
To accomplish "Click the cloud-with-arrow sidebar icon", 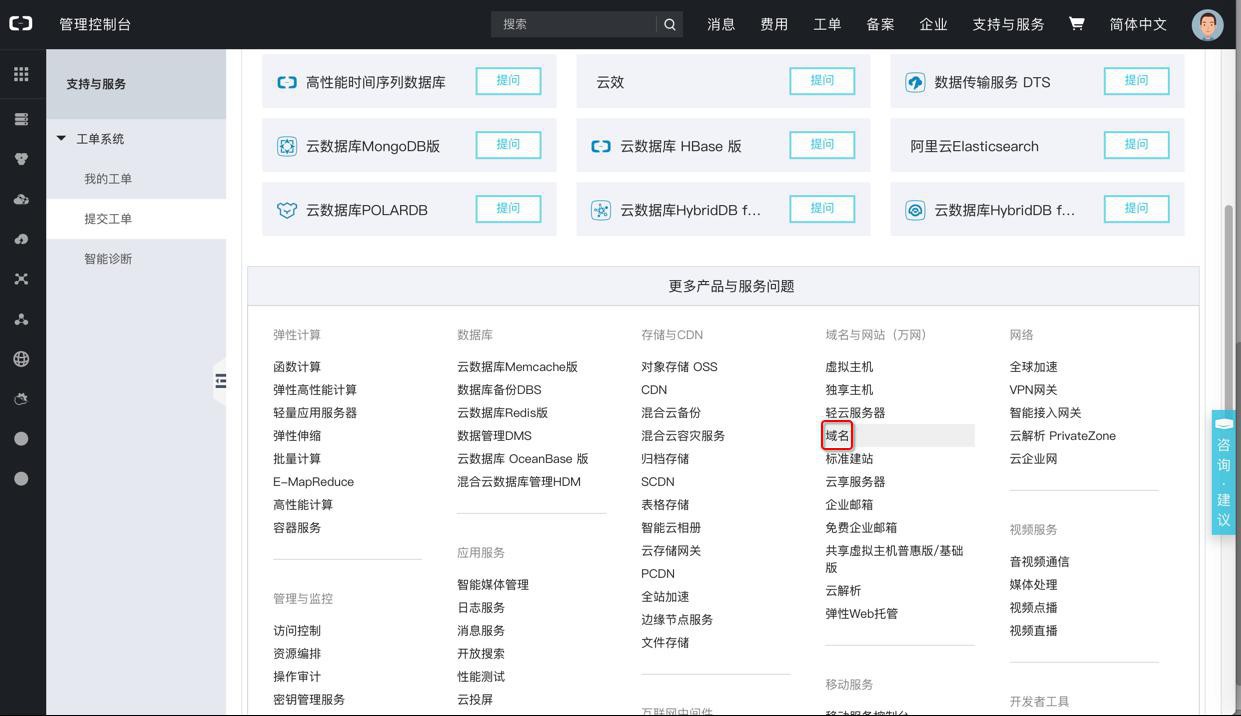I will tap(21, 239).
